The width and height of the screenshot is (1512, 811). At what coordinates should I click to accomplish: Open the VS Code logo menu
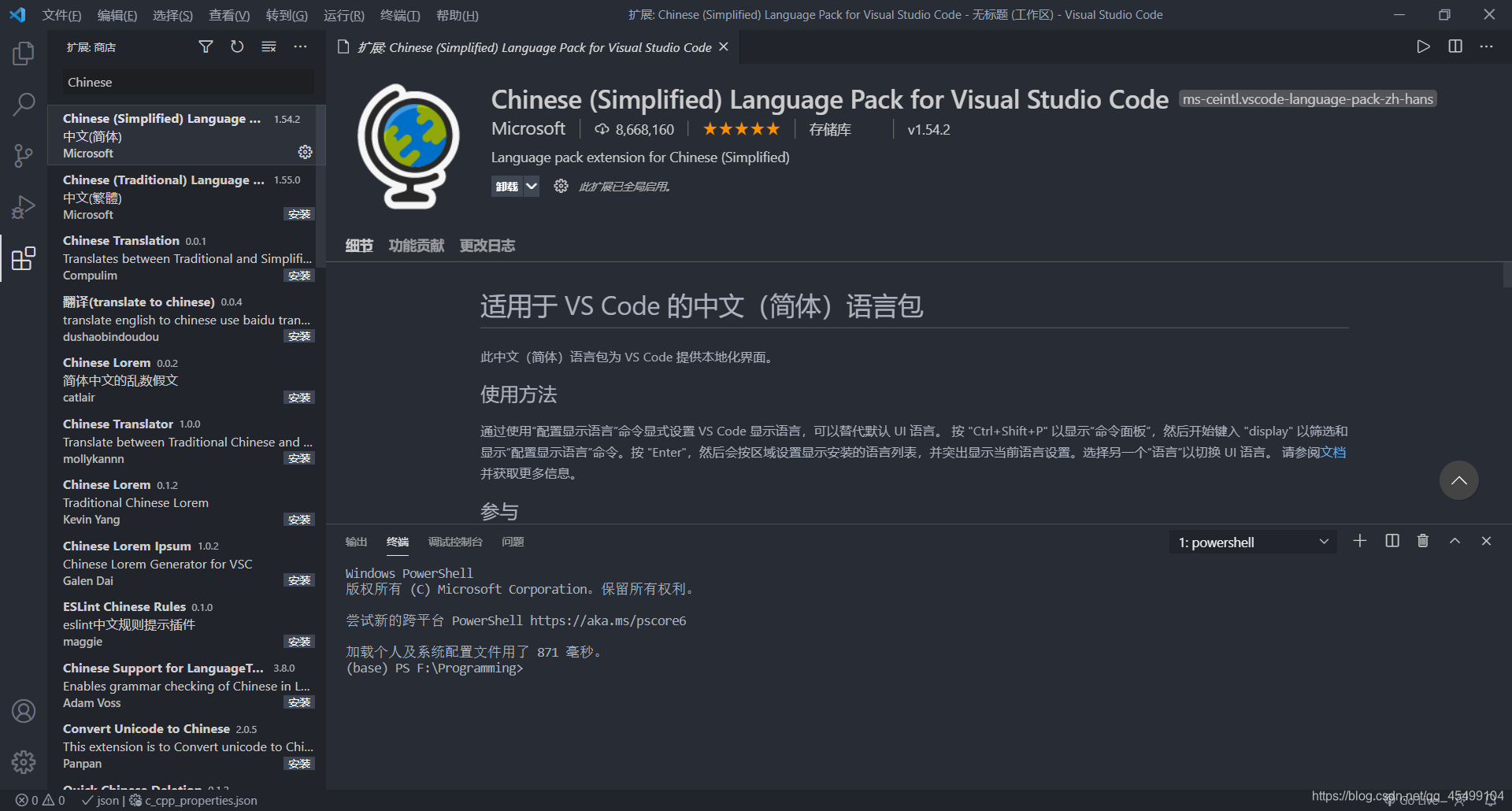tap(17, 15)
